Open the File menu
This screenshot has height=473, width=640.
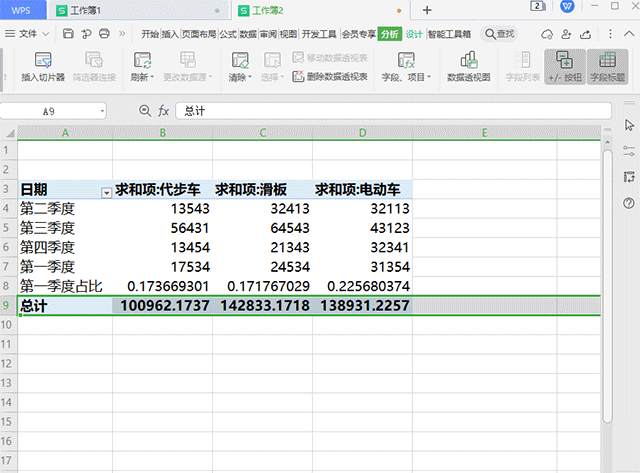click(x=27, y=34)
